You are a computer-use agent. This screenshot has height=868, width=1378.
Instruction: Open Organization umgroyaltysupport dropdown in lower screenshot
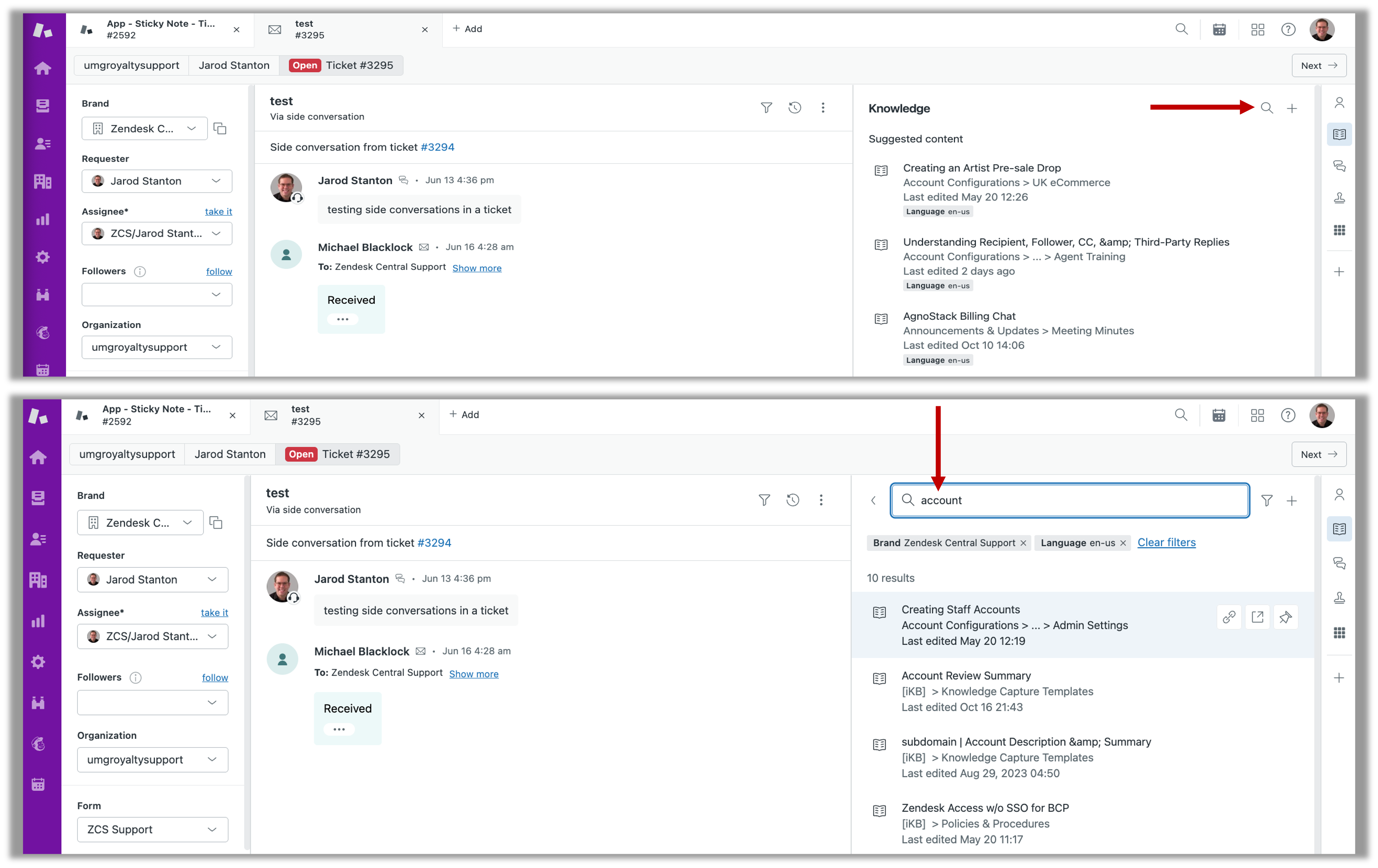click(152, 759)
